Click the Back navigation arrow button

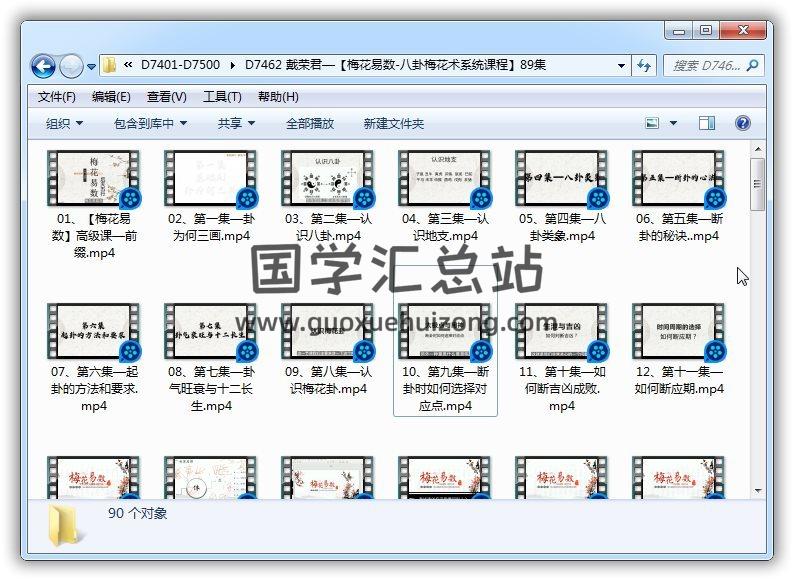(x=43, y=66)
